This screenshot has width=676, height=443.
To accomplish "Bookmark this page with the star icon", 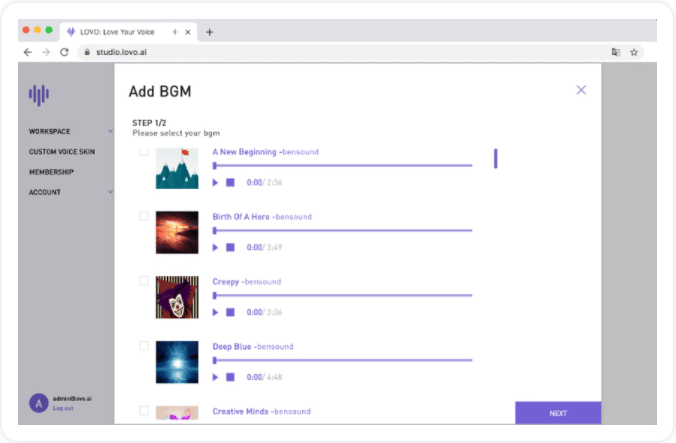I will [634, 52].
